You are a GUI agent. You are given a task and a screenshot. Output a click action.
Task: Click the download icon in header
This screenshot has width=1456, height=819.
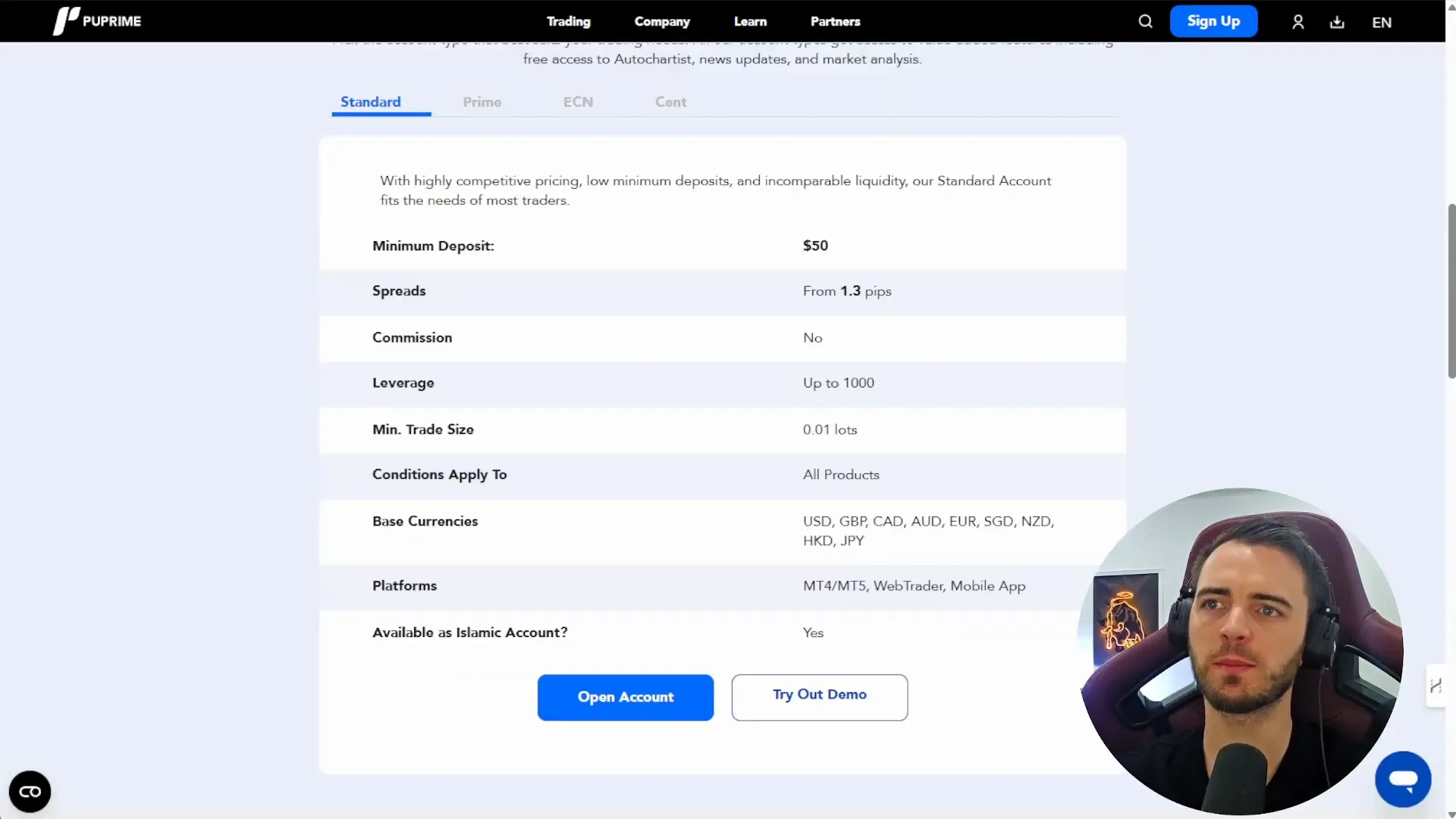1337,22
